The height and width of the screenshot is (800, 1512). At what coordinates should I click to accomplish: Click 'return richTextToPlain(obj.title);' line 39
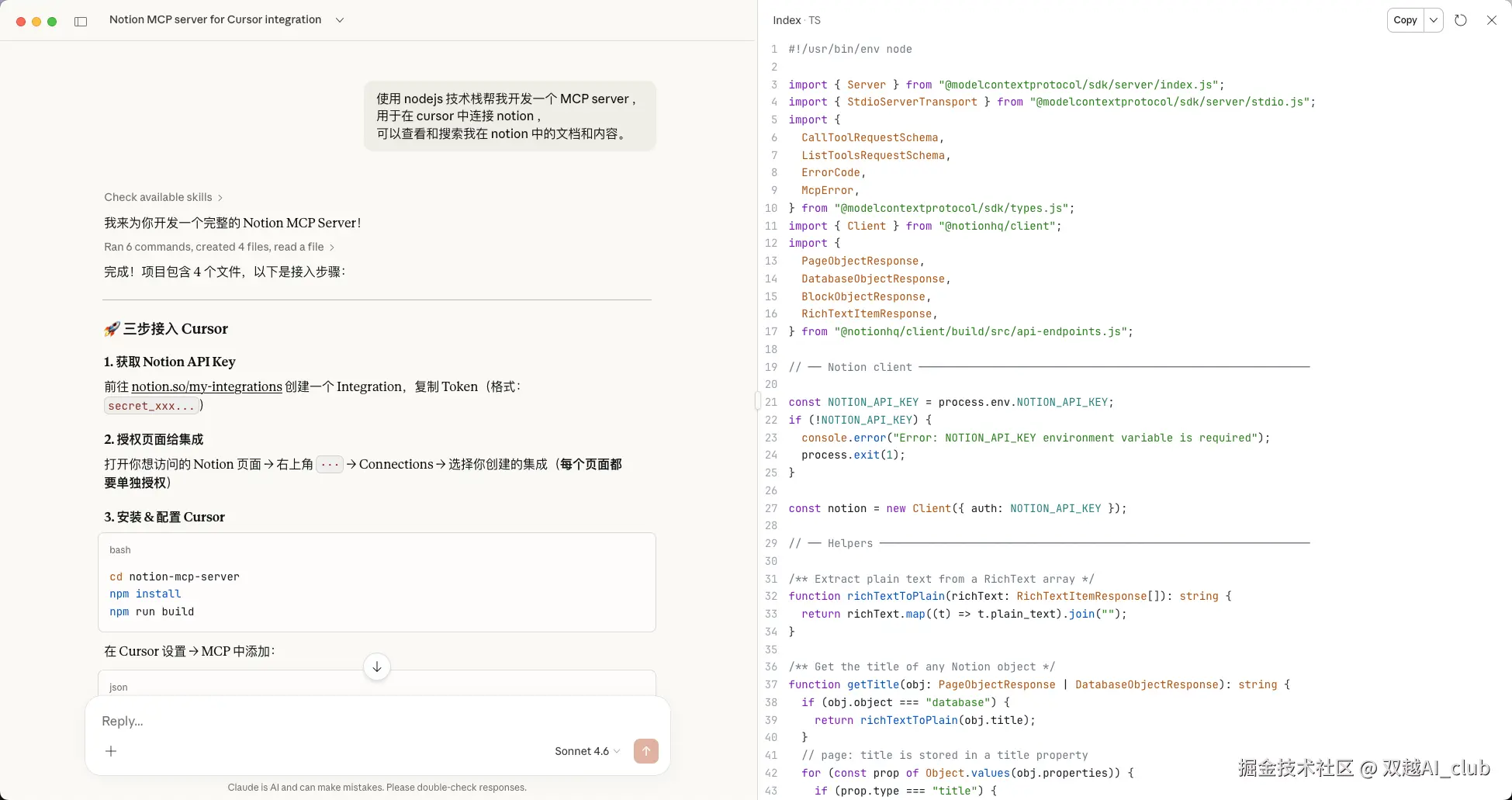pos(925,720)
